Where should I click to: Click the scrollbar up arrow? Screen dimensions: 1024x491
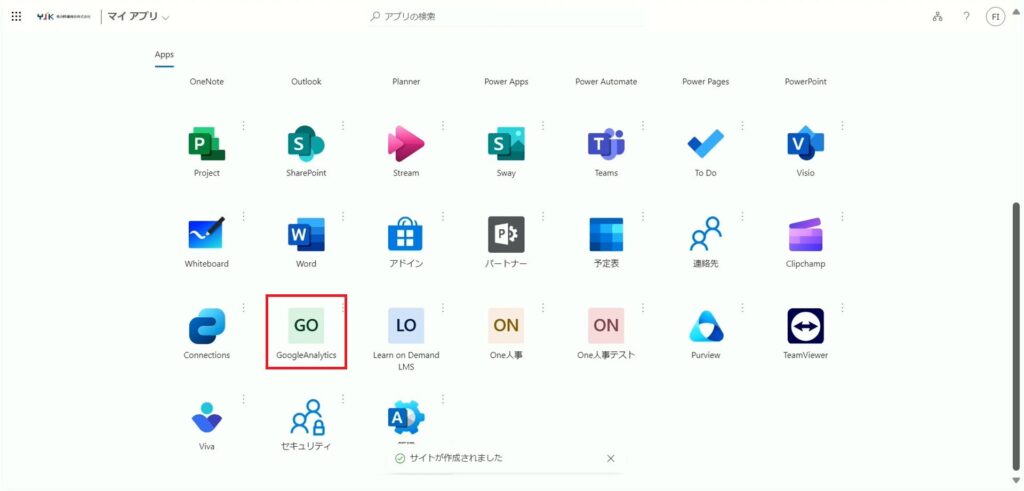pyautogui.click(x=1016, y=11)
